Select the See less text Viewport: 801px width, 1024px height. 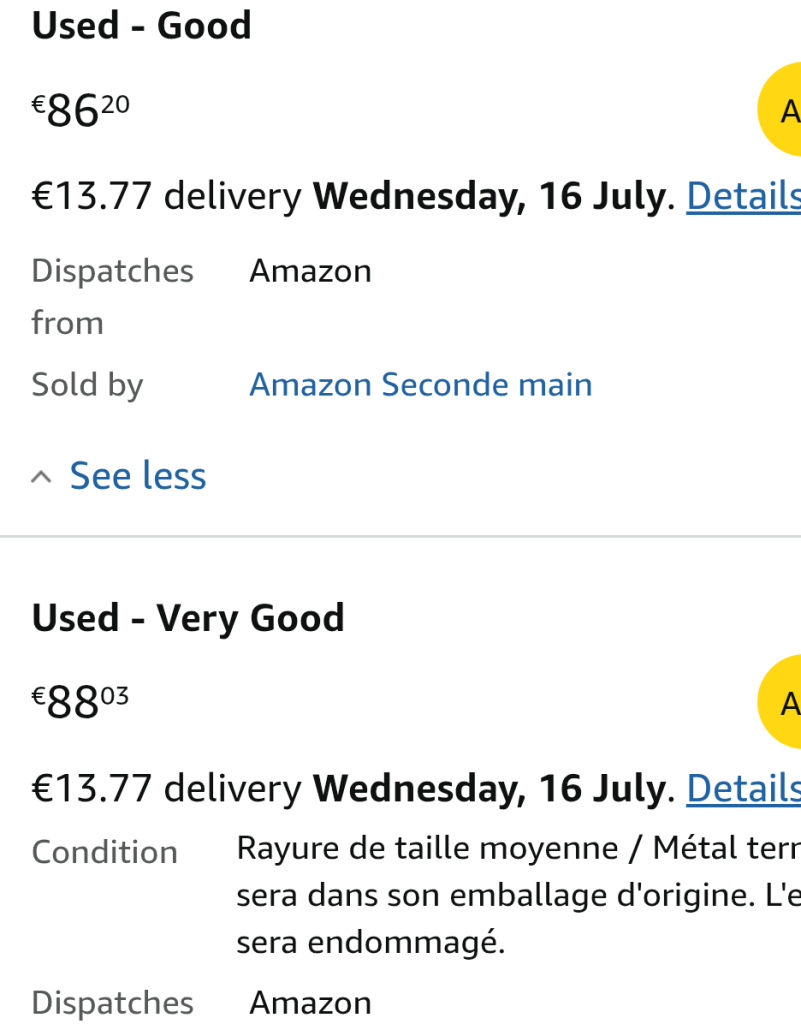coord(138,475)
